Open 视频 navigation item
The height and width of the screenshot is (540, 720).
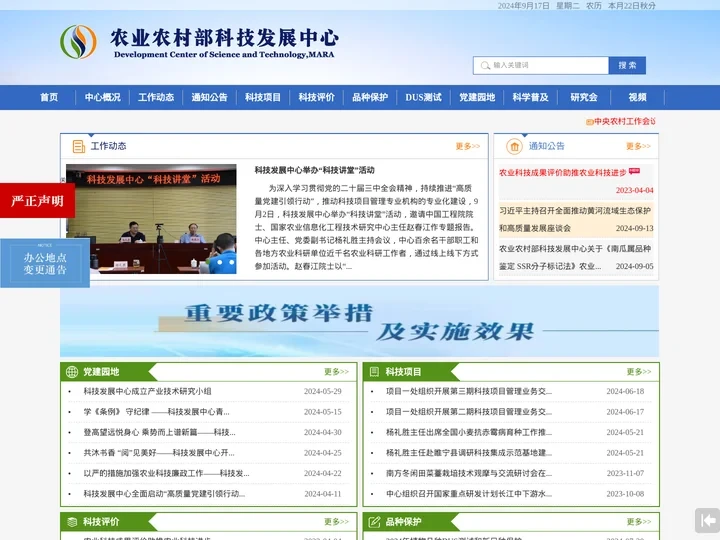637,97
